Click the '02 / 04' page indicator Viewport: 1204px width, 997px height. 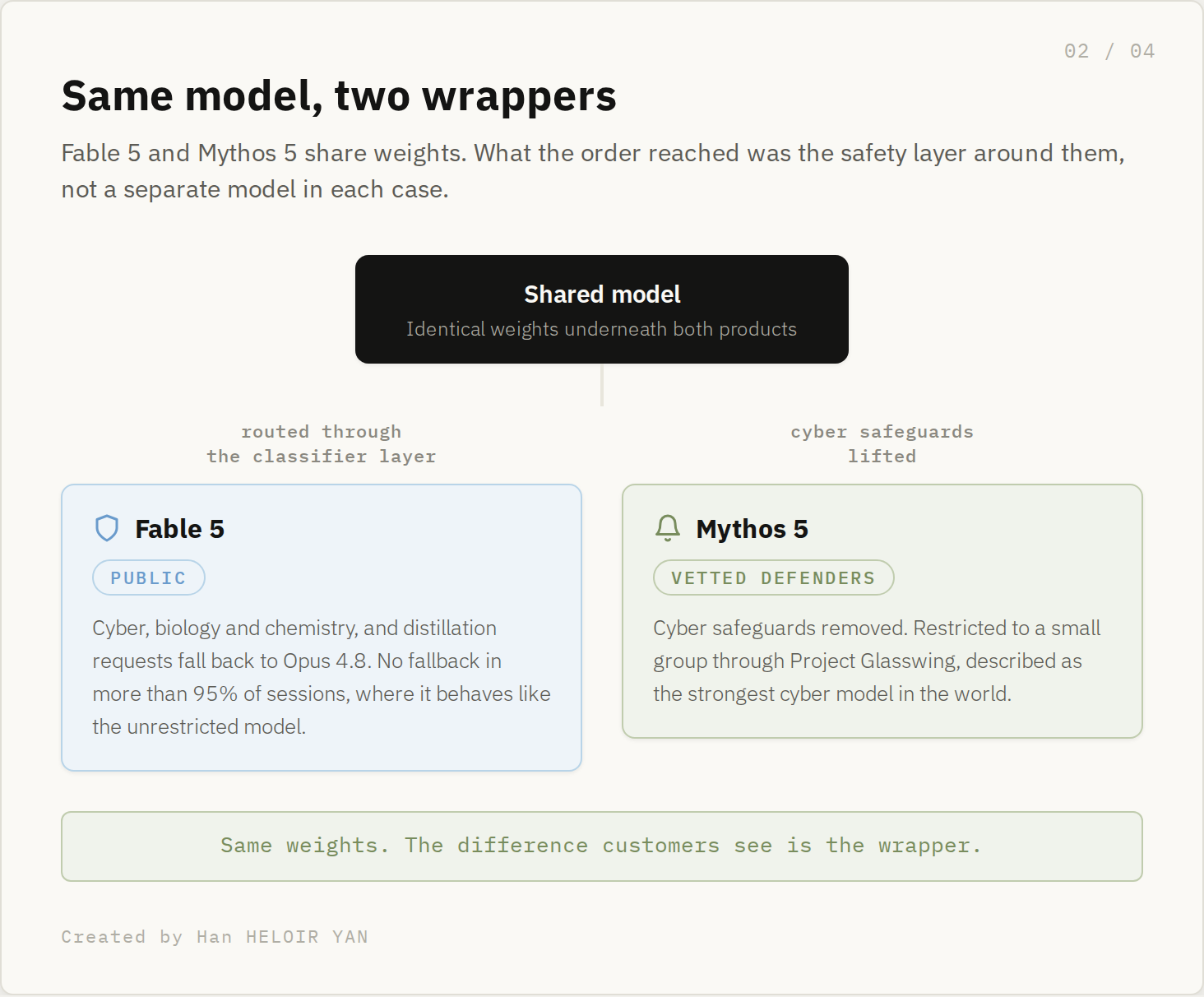tap(1109, 51)
